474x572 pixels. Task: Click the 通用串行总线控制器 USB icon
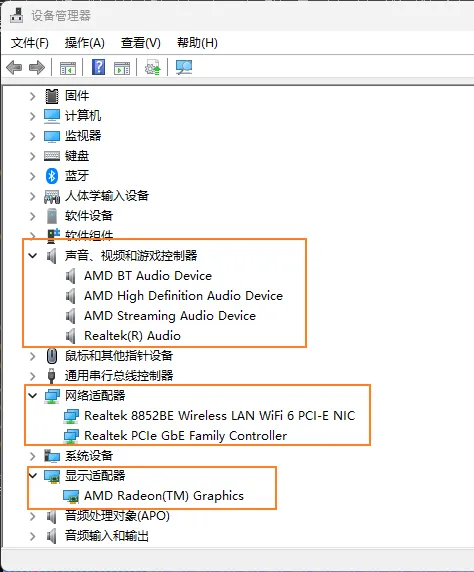(52, 376)
